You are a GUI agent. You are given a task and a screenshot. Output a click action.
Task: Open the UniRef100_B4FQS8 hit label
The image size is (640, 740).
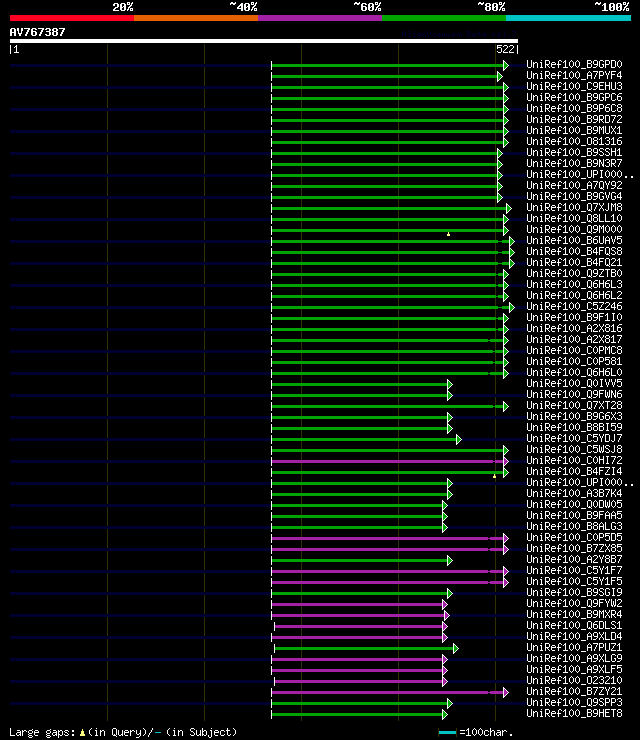tap(574, 251)
